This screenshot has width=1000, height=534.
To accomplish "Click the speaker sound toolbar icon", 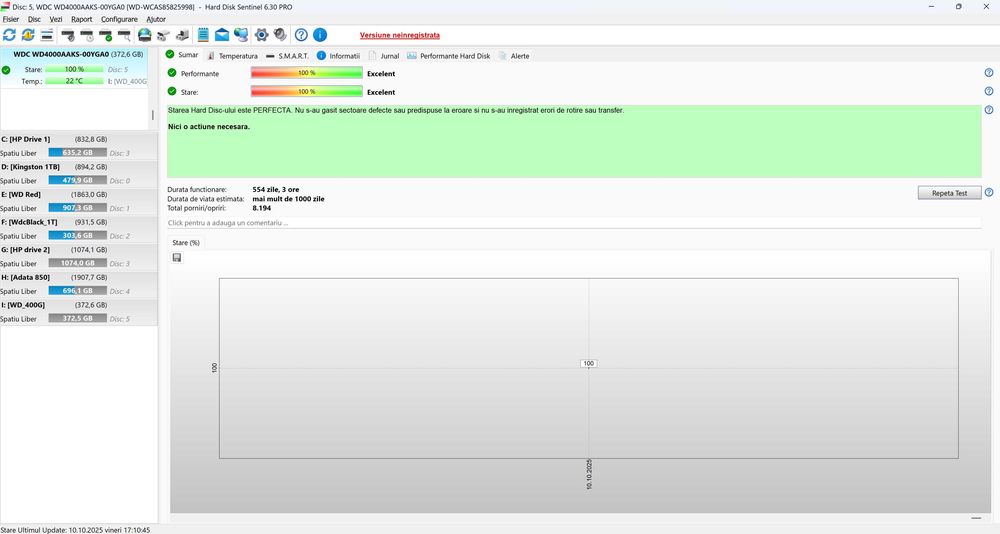I will [280, 35].
